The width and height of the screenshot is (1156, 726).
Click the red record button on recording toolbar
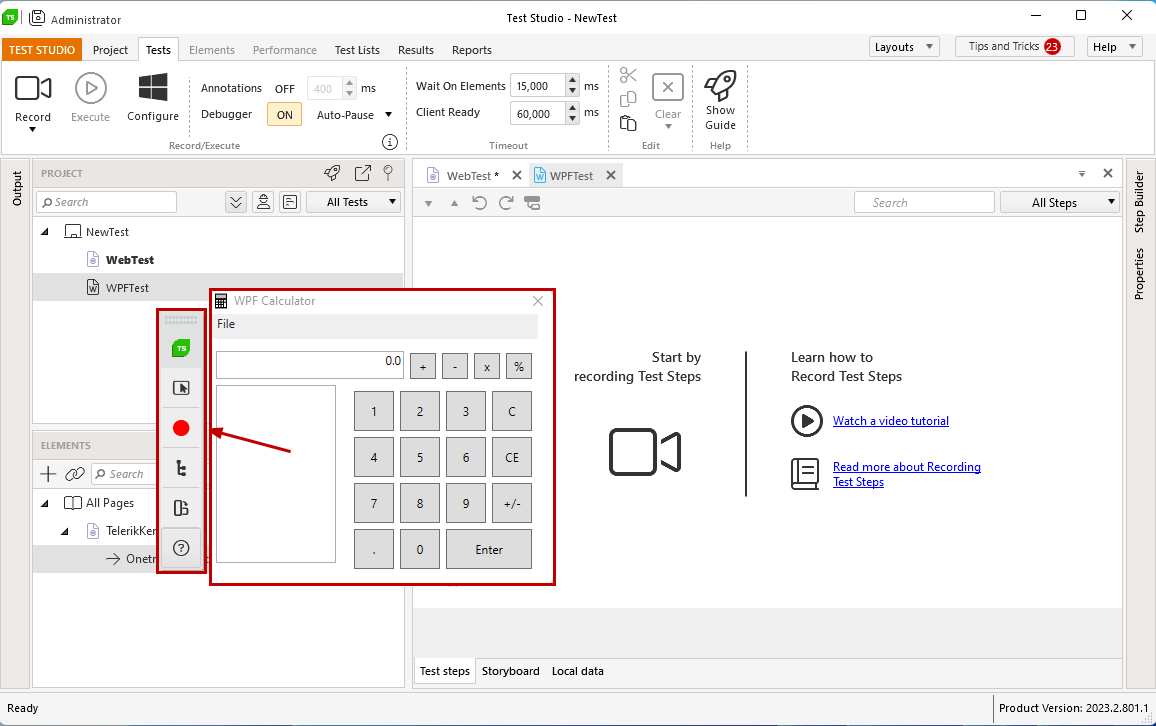point(181,428)
